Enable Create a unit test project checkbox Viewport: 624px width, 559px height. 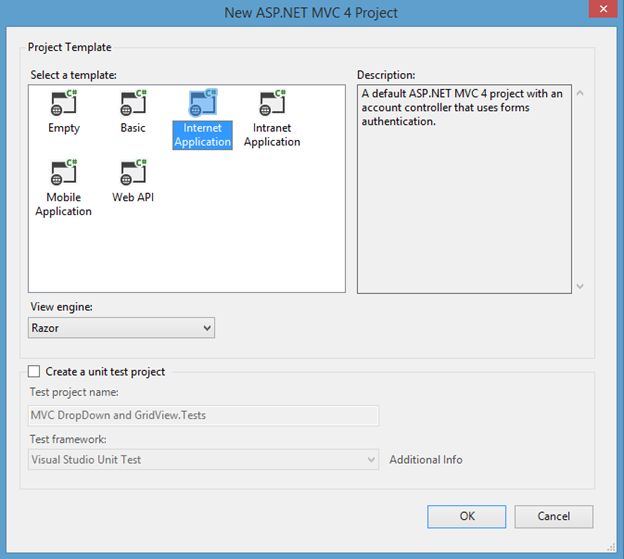(x=34, y=371)
